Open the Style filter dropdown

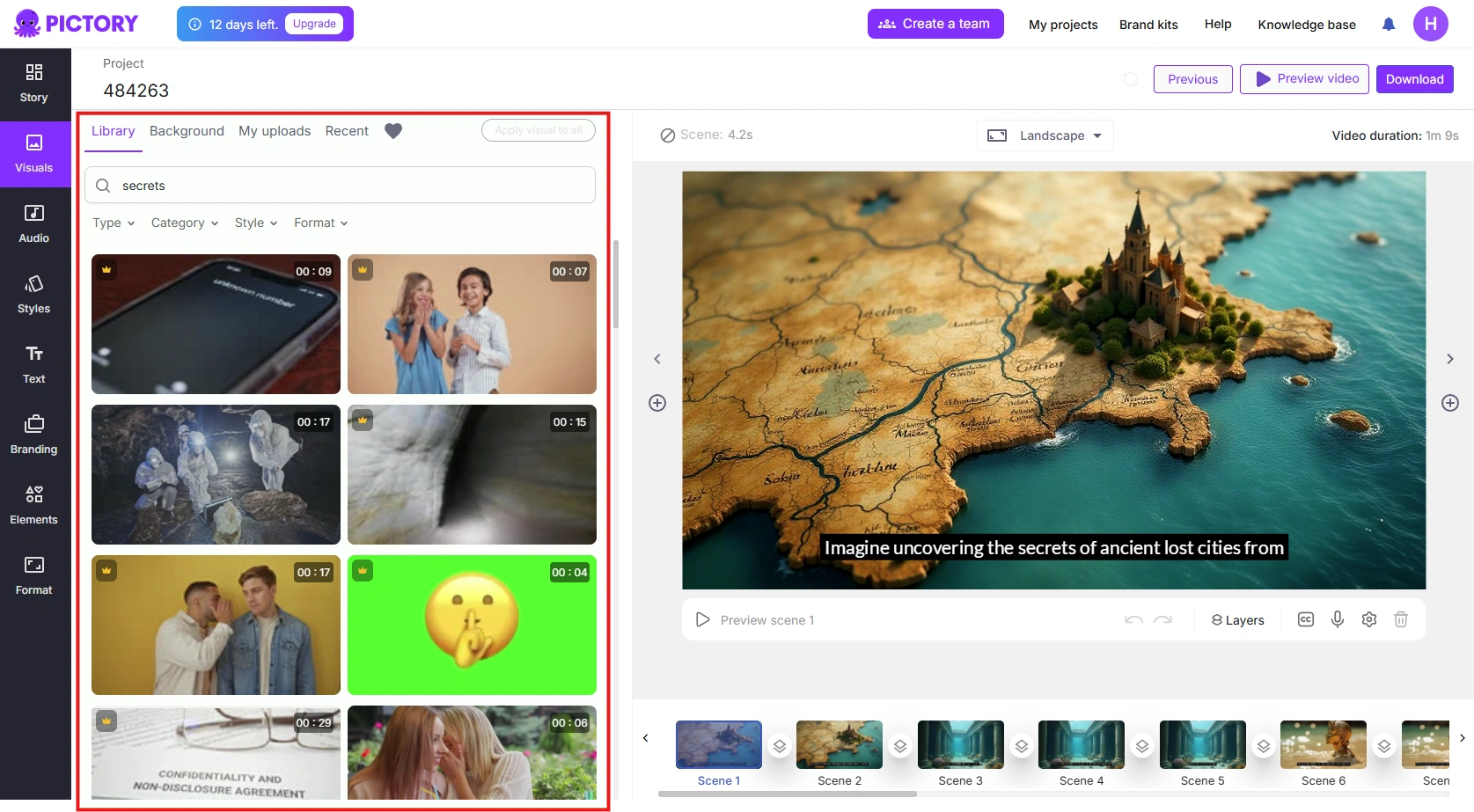[255, 223]
